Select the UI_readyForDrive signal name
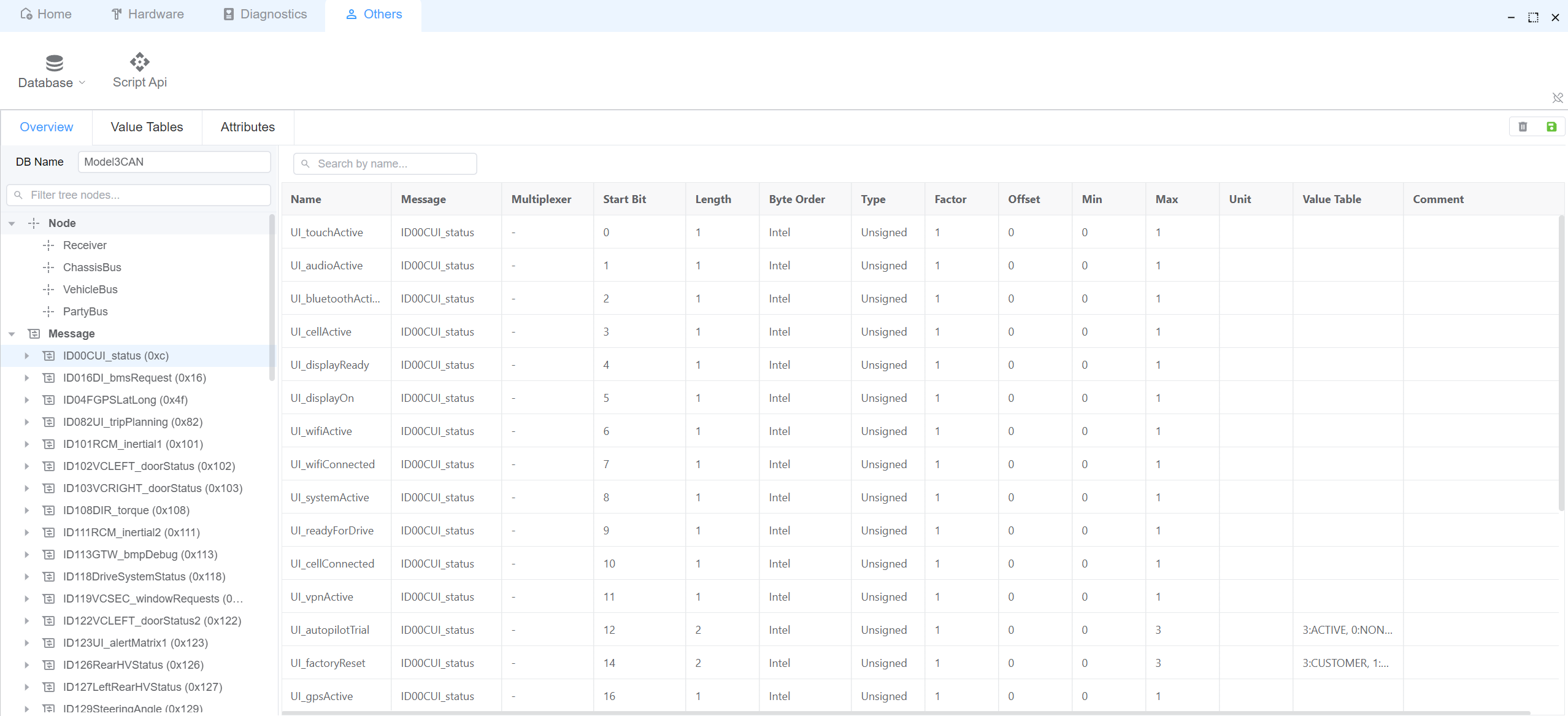 click(332, 531)
